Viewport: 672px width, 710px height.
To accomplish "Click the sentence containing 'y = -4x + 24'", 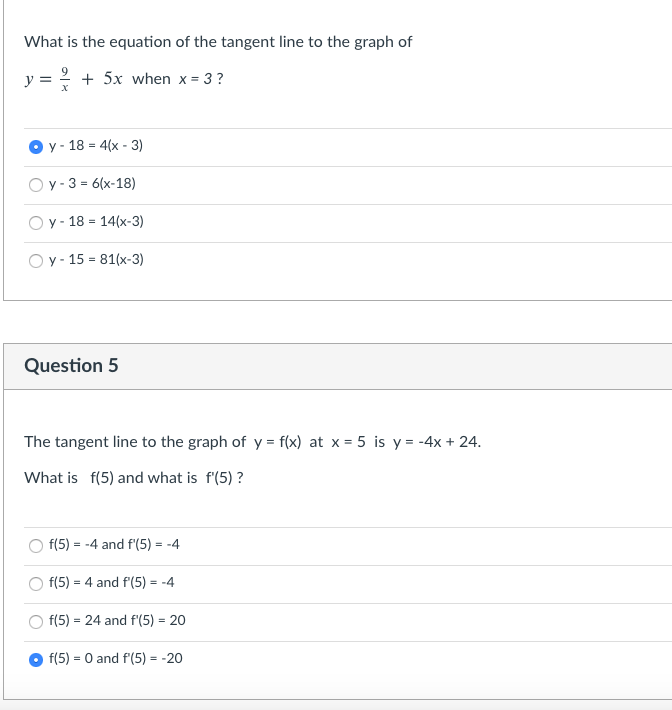I will (x=253, y=442).
